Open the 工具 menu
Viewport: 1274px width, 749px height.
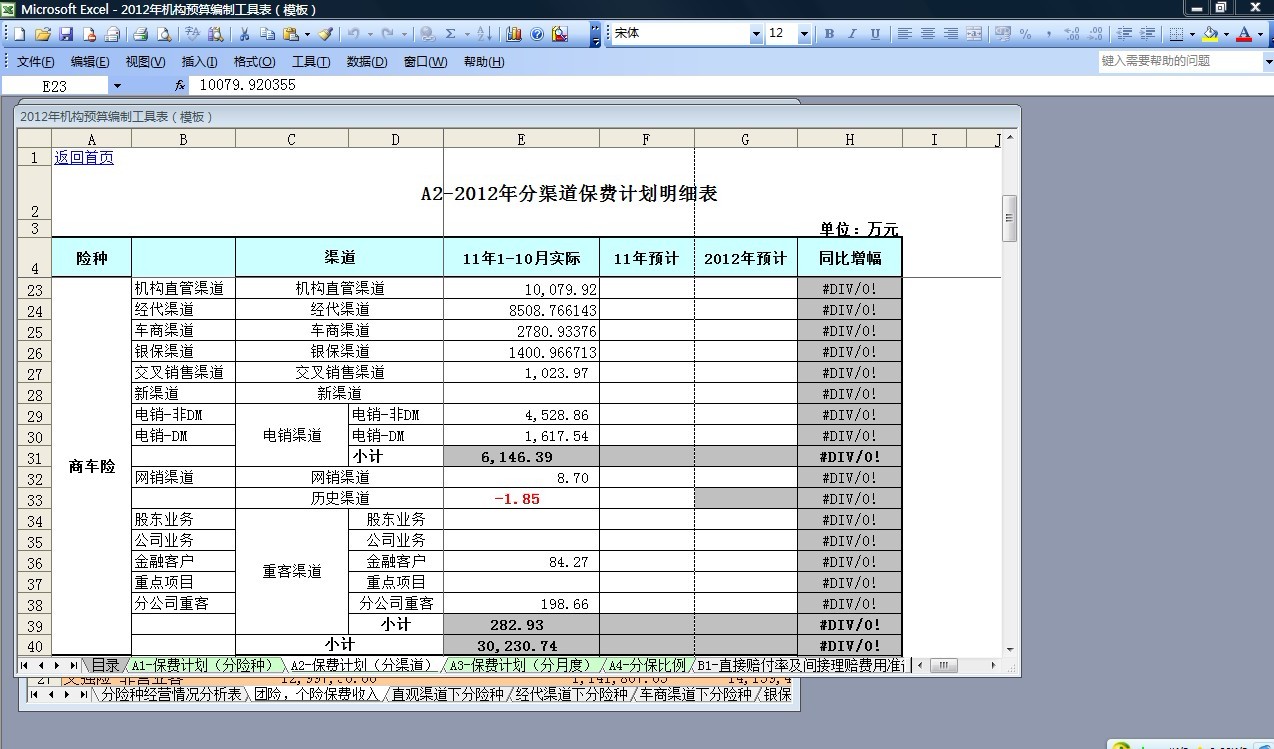310,61
